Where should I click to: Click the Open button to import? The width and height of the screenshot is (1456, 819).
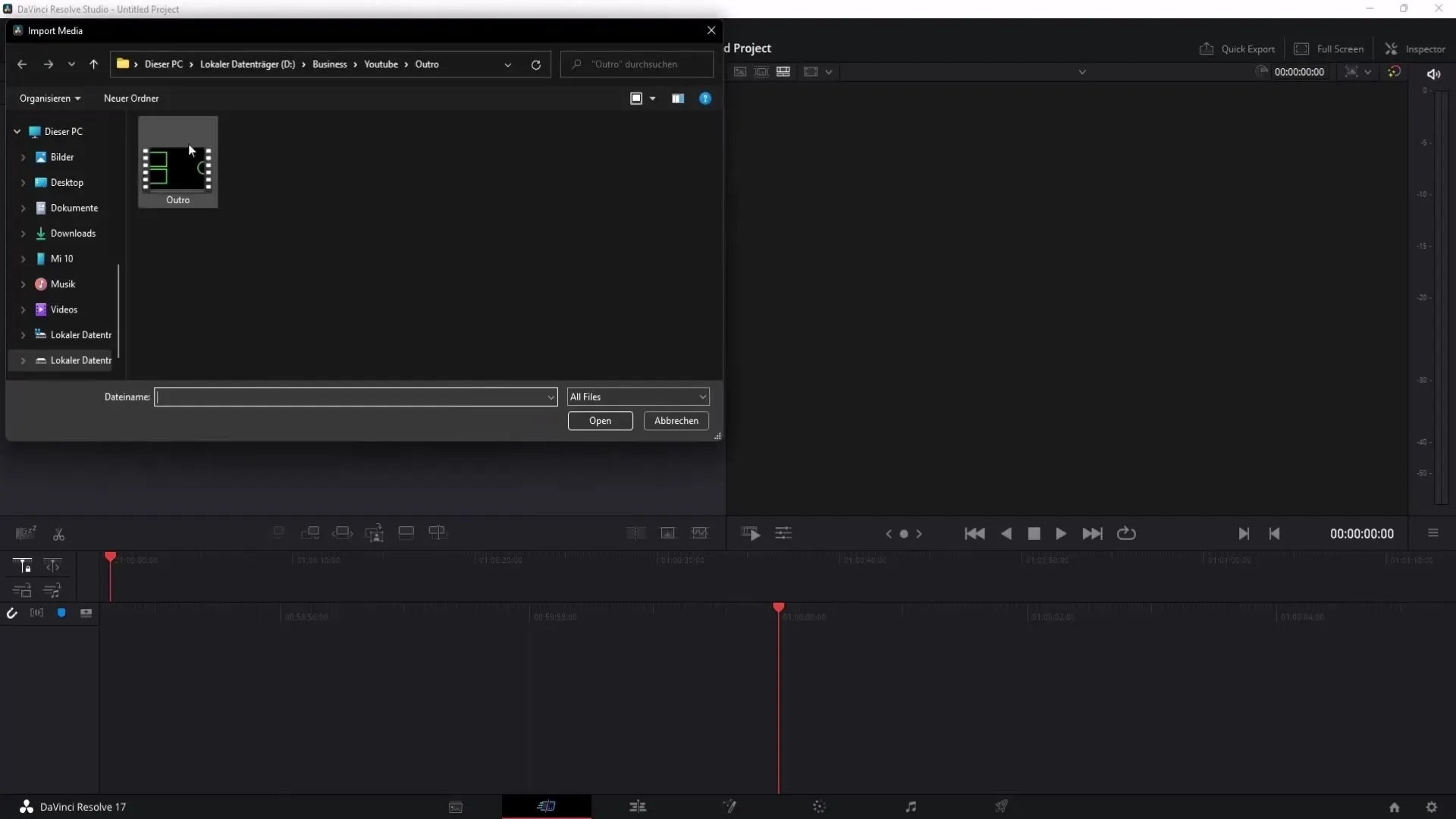[598, 420]
